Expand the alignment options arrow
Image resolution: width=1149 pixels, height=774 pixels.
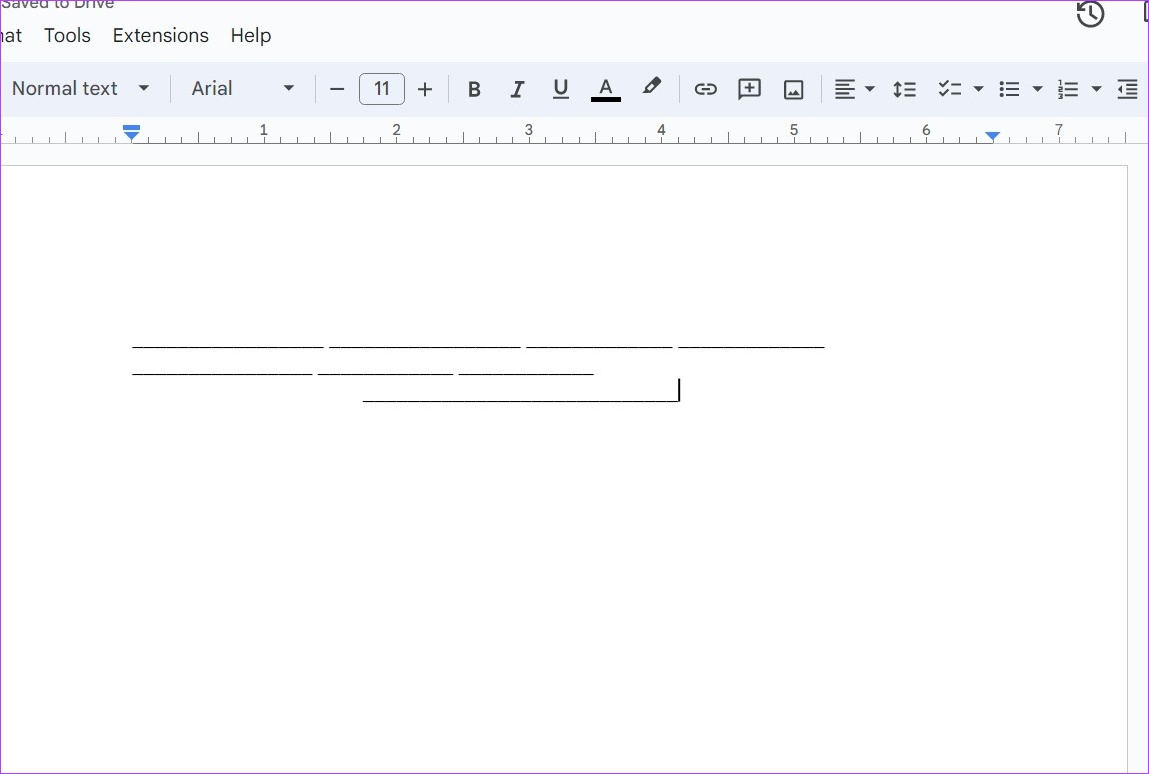click(870, 89)
